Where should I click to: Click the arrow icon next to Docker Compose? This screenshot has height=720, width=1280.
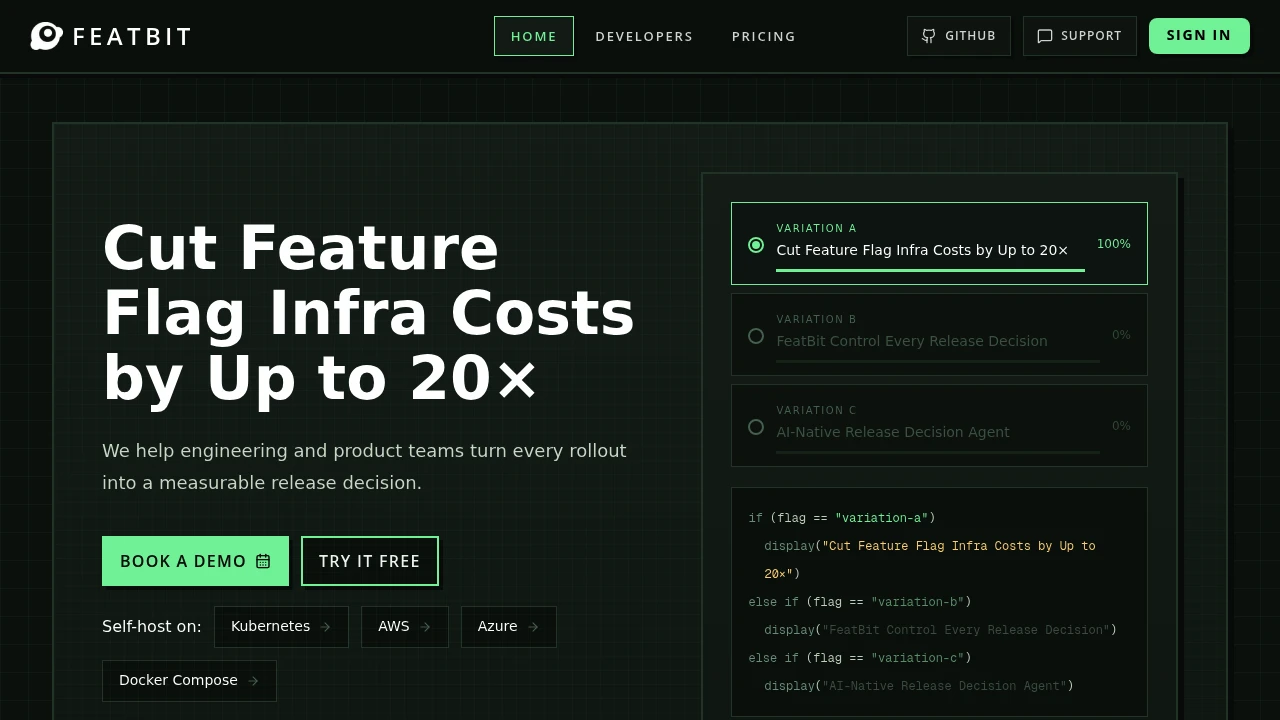point(253,681)
